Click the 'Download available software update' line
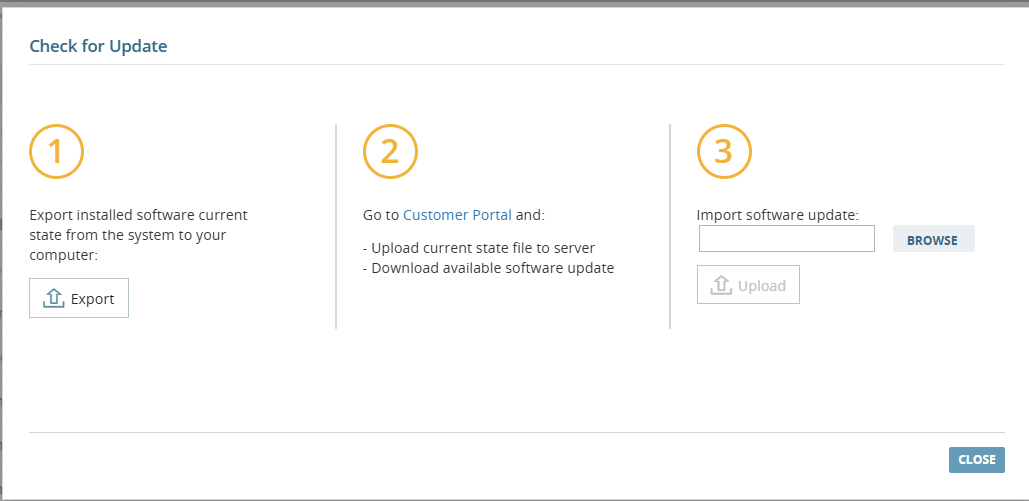This screenshot has width=1029, height=501. coord(488,268)
